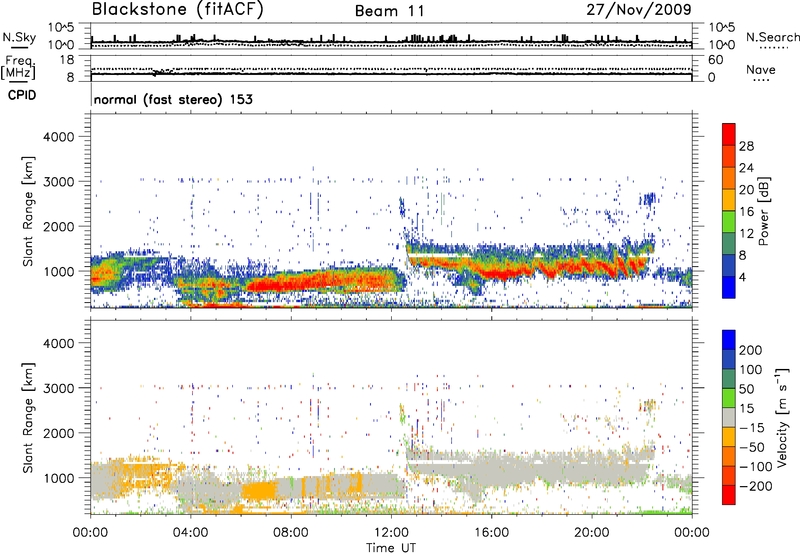Click the 'Blackstone (fitACF)' title text
800x554 pixels.
(x=177, y=10)
